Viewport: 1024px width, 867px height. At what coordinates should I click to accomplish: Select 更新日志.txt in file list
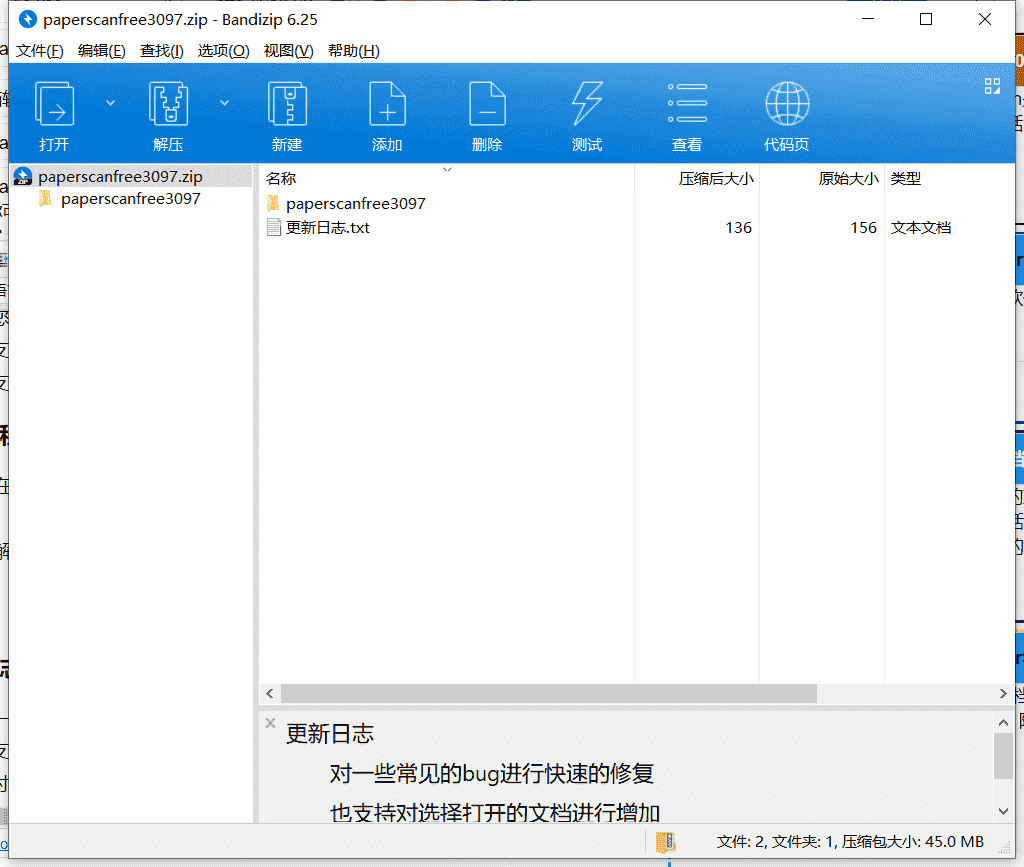[328, 228]
